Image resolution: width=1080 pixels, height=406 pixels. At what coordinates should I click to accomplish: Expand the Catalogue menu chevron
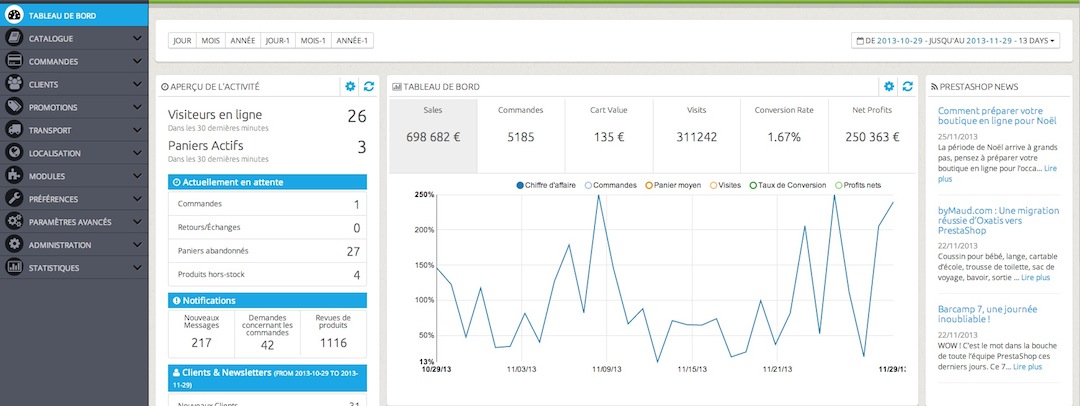tap(137, 39)
